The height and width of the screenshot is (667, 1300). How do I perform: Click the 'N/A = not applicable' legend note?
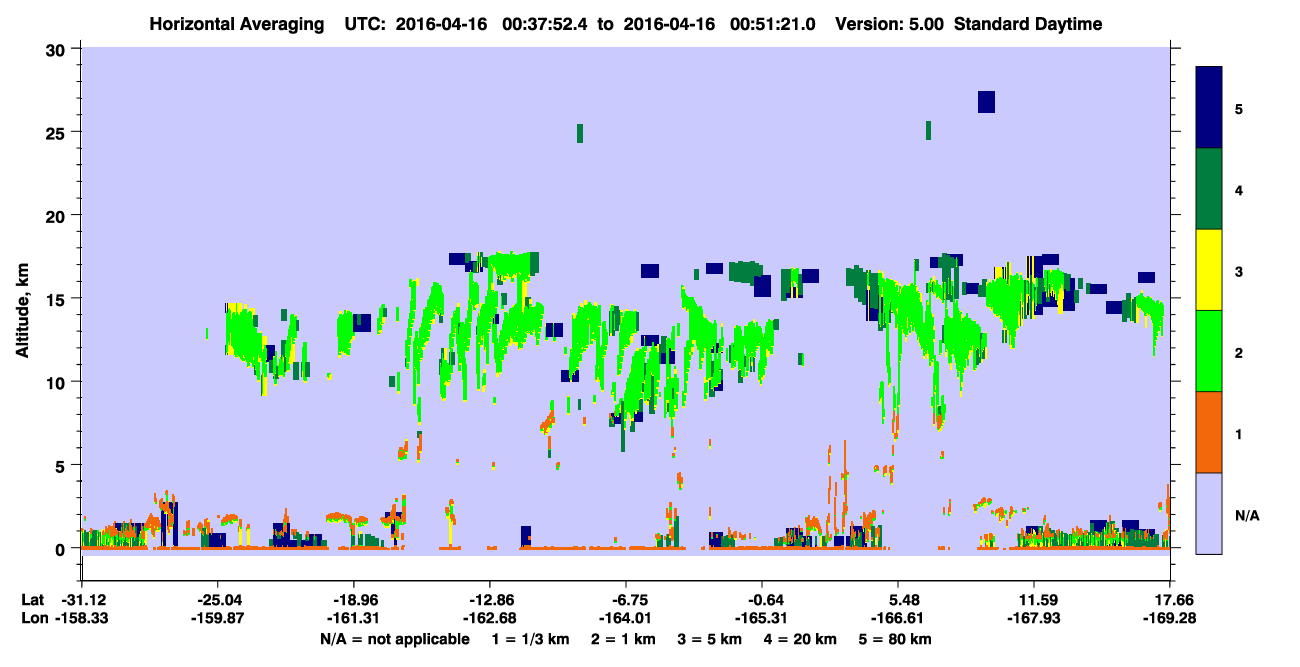[x=394, y=639]
